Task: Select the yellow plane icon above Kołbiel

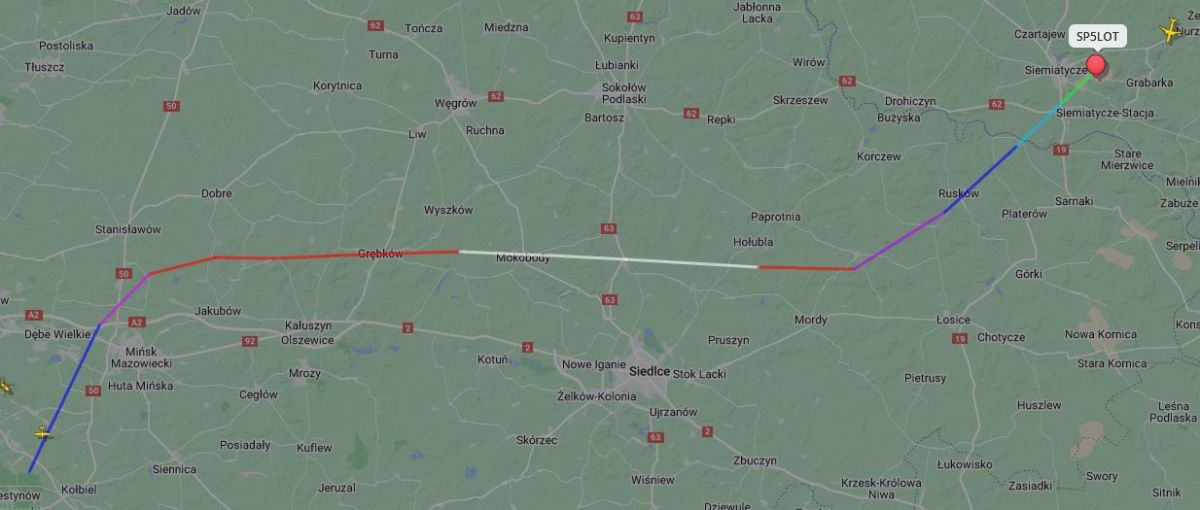Action: 42,433
